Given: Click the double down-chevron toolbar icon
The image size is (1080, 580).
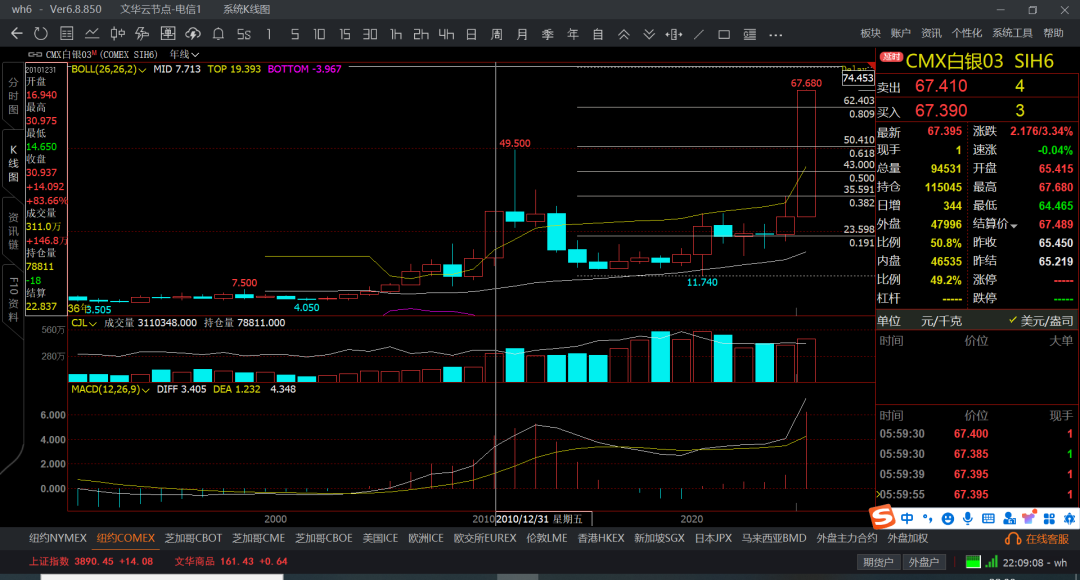Looking at the screenshot, I should tap(649, 34).
